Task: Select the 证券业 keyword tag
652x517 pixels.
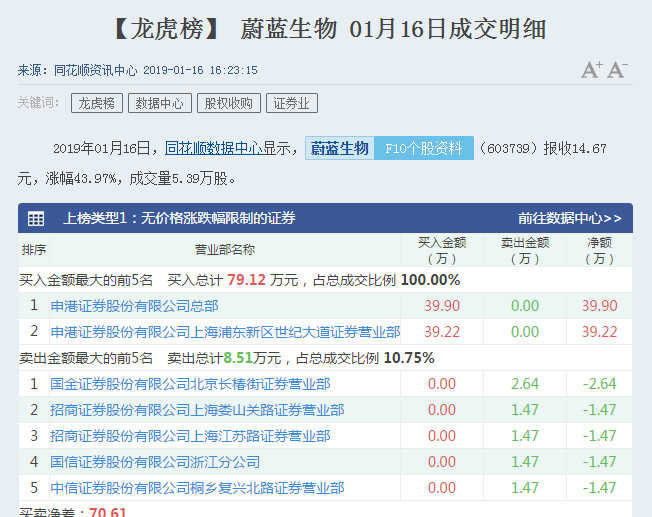Action: coord(291,103)
